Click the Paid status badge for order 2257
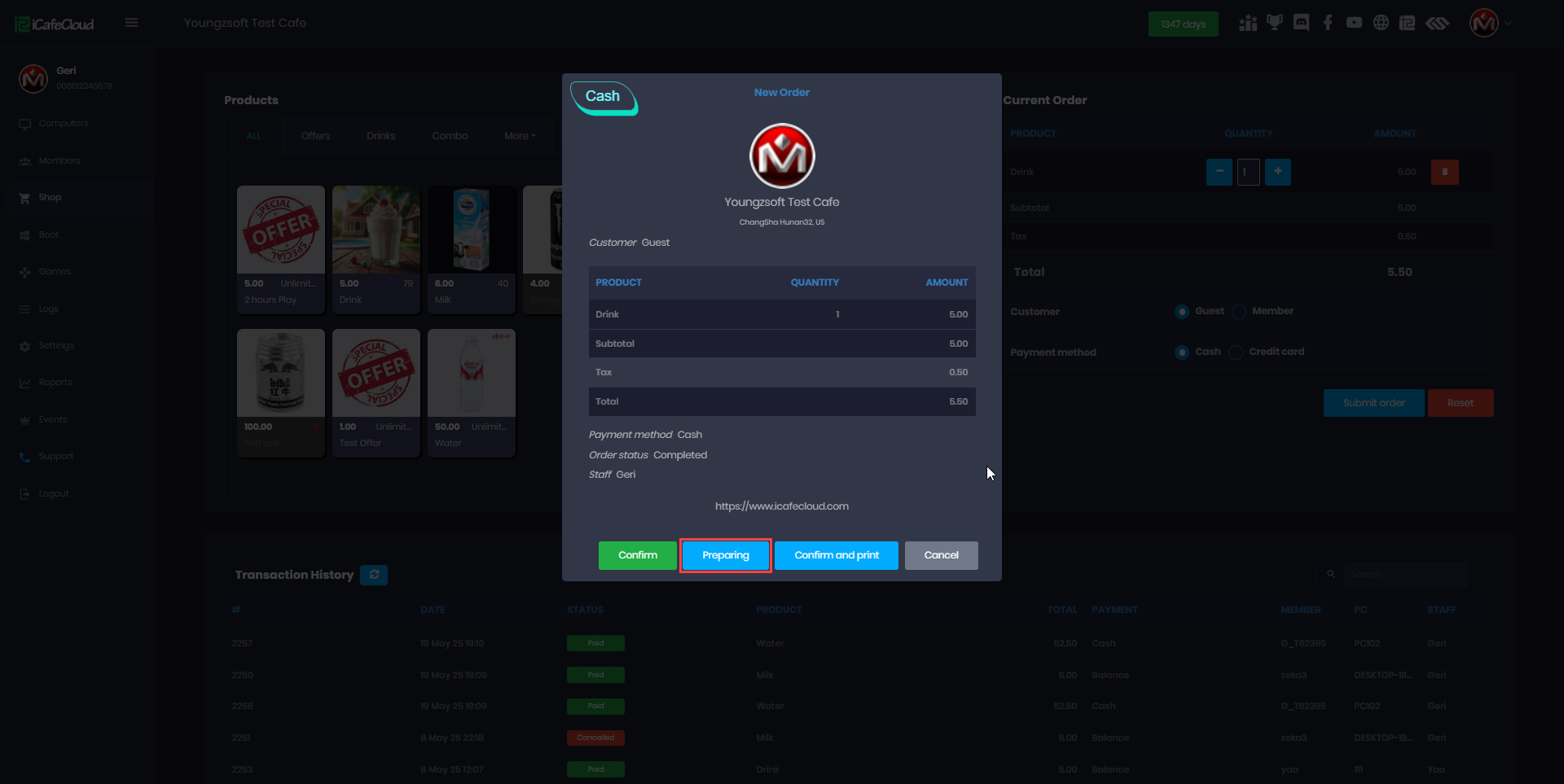This screenshot has height=784, width=1564. pyautogui.click(x=595, y=643)
